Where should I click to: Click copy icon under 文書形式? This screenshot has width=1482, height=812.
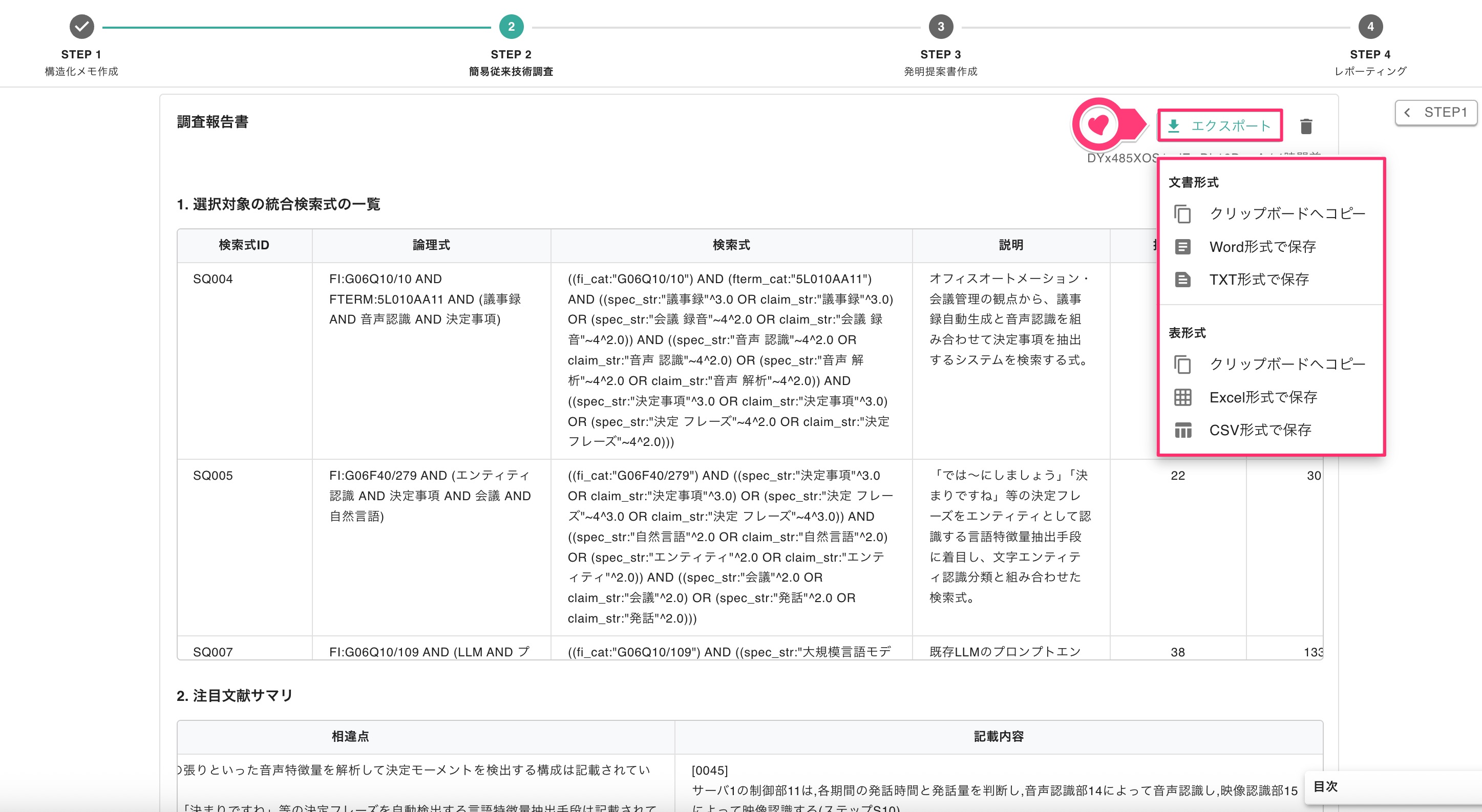tap(1182, 214)
